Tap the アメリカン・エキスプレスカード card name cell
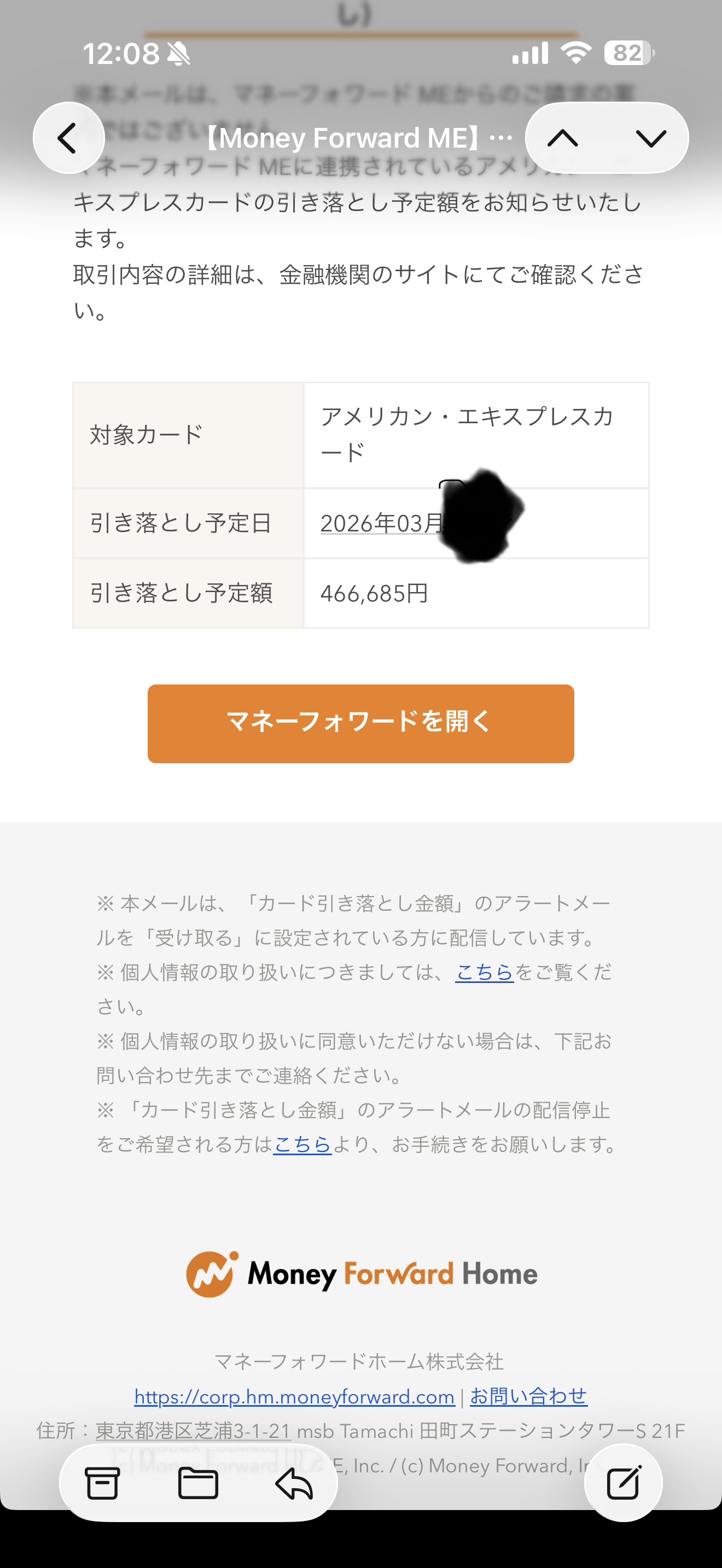 [467, 435]
